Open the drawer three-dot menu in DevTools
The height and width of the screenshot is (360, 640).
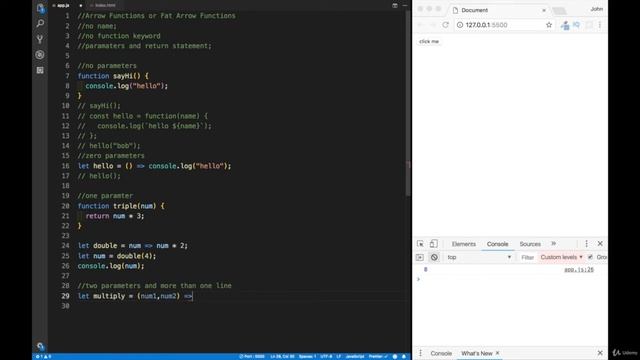tap(420, 353)
